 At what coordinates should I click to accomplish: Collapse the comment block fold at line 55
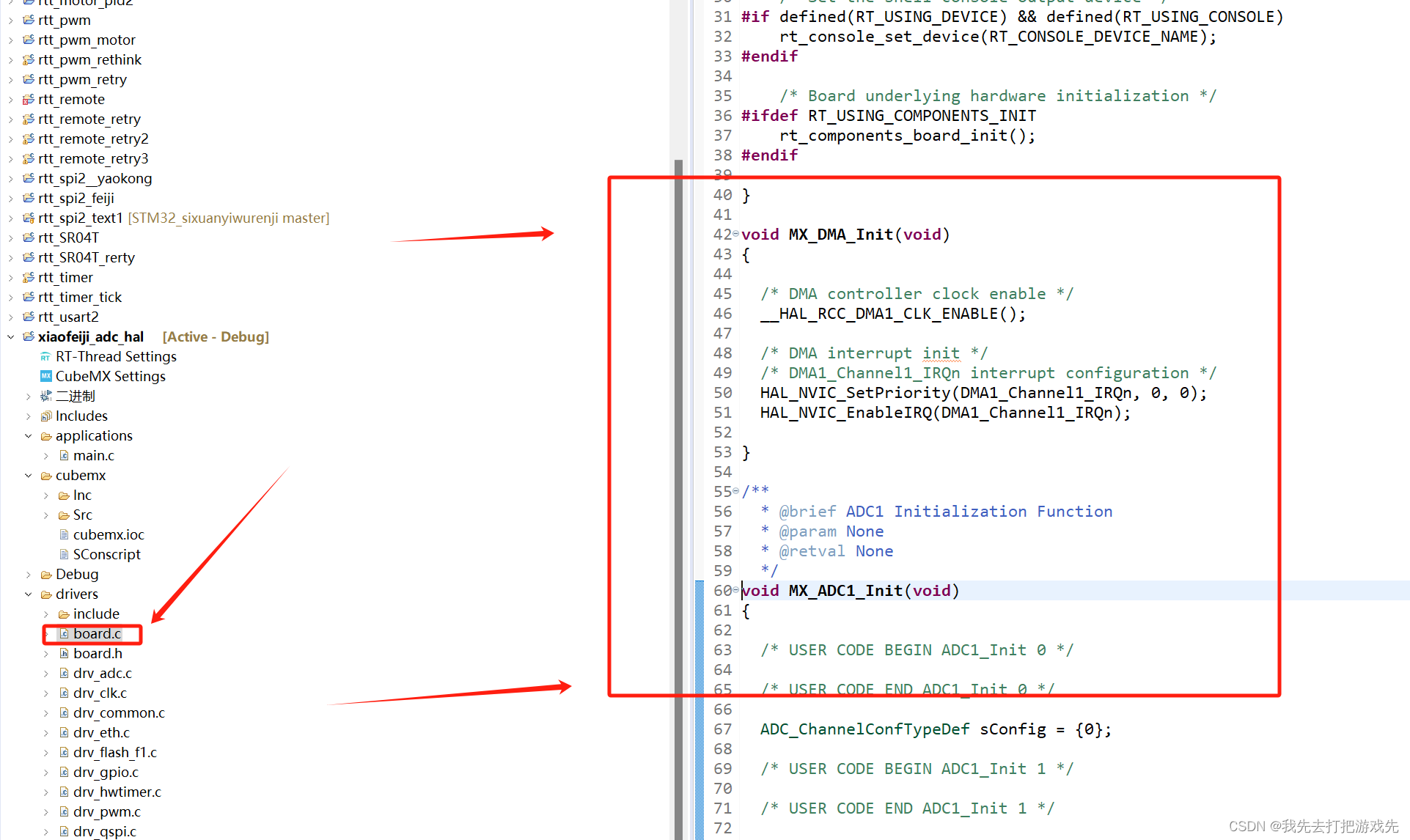click(x=735, y=492)
